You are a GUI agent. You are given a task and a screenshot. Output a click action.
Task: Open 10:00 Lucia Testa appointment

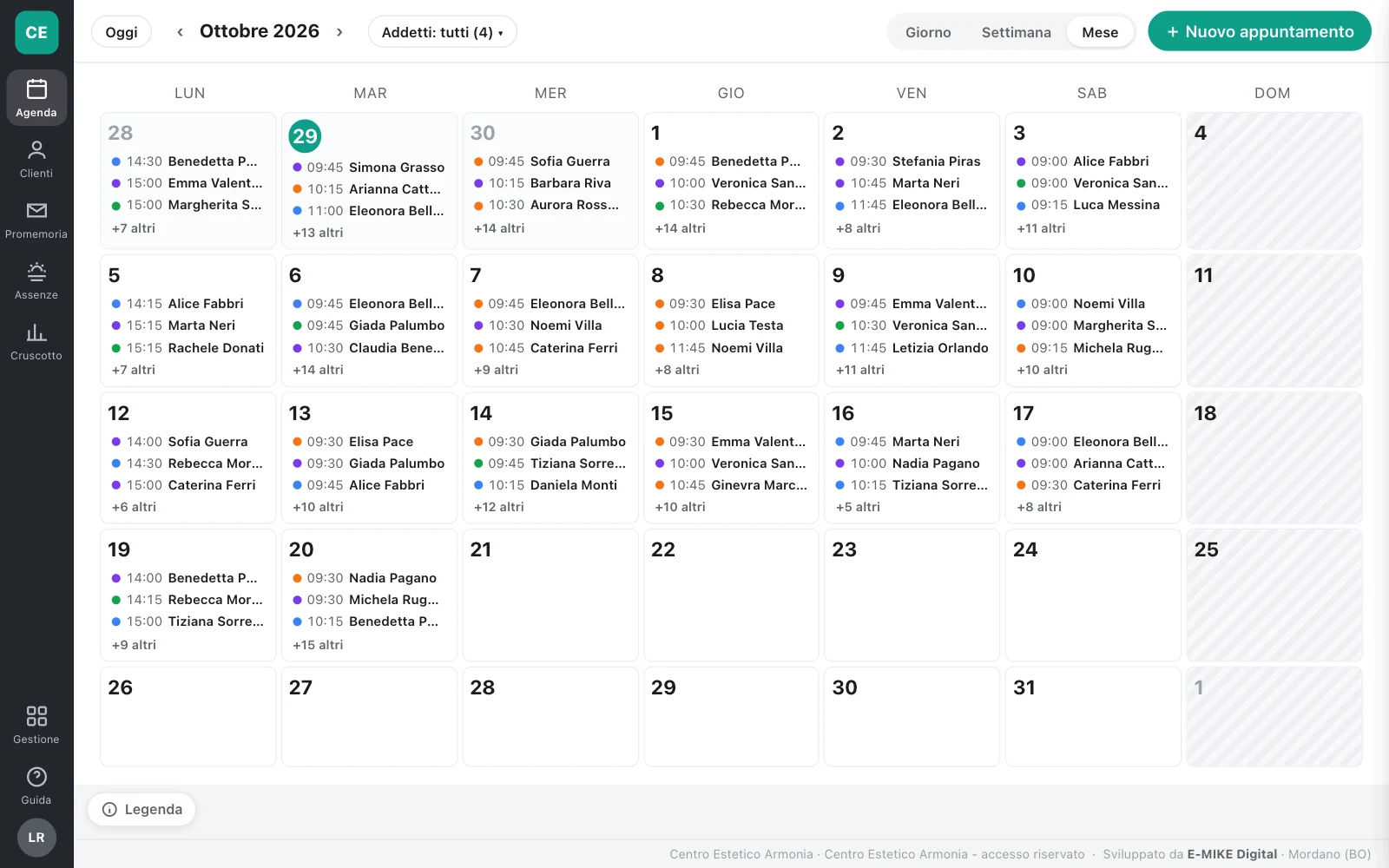[x=731, y=325]
